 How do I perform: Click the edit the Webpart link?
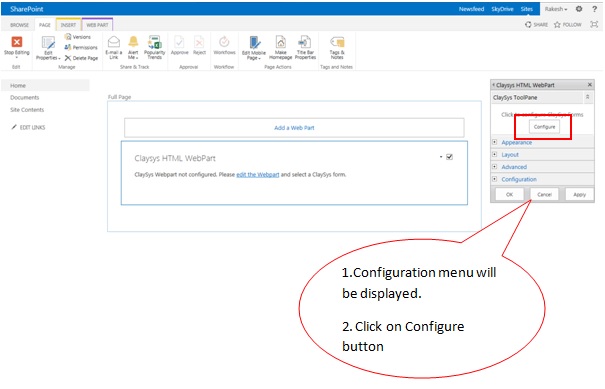(x=258, y=174)
